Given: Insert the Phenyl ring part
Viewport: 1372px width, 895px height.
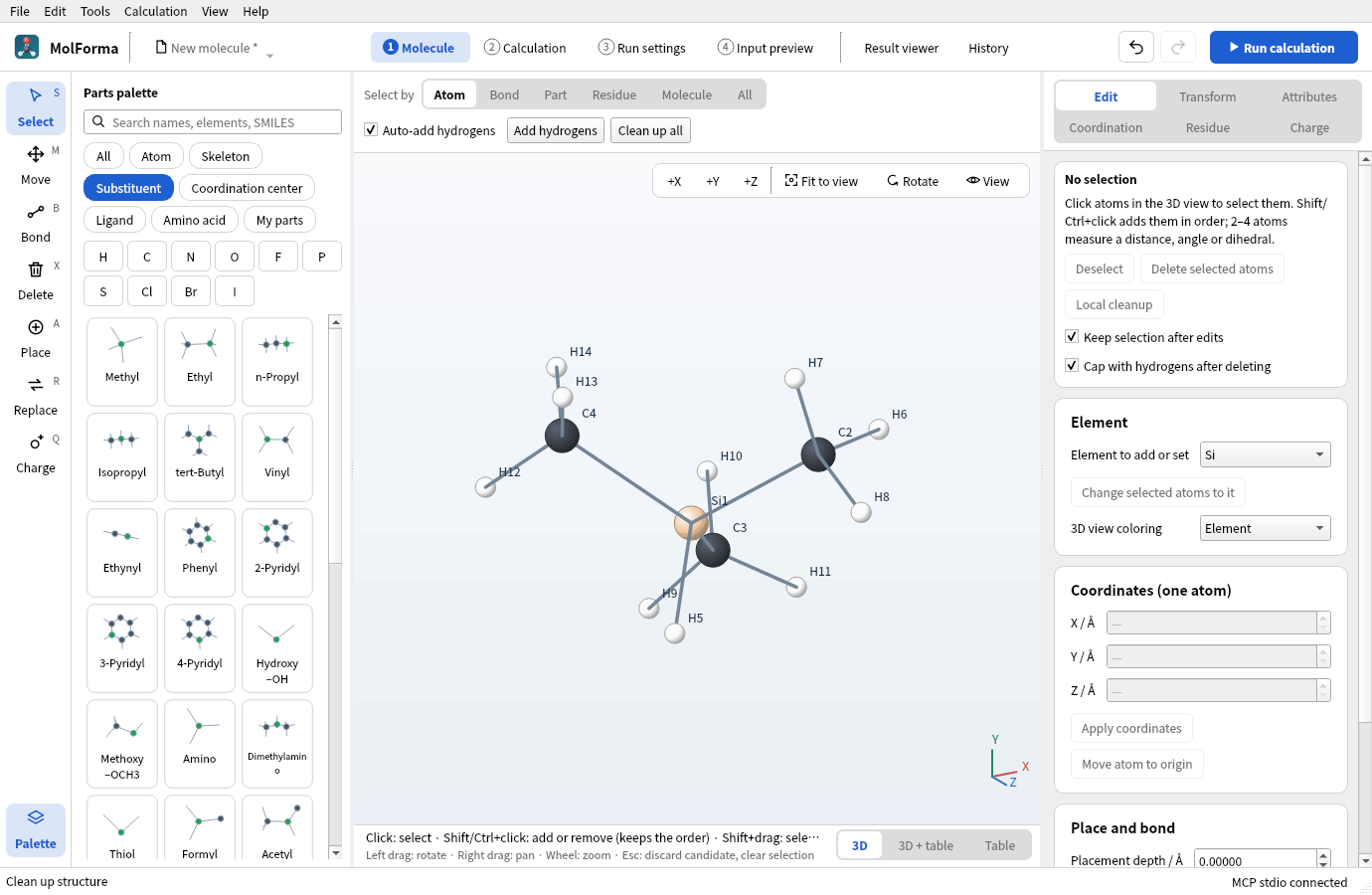Looking at the screenshot, I should pyautogui.click(x=200, y=553).
